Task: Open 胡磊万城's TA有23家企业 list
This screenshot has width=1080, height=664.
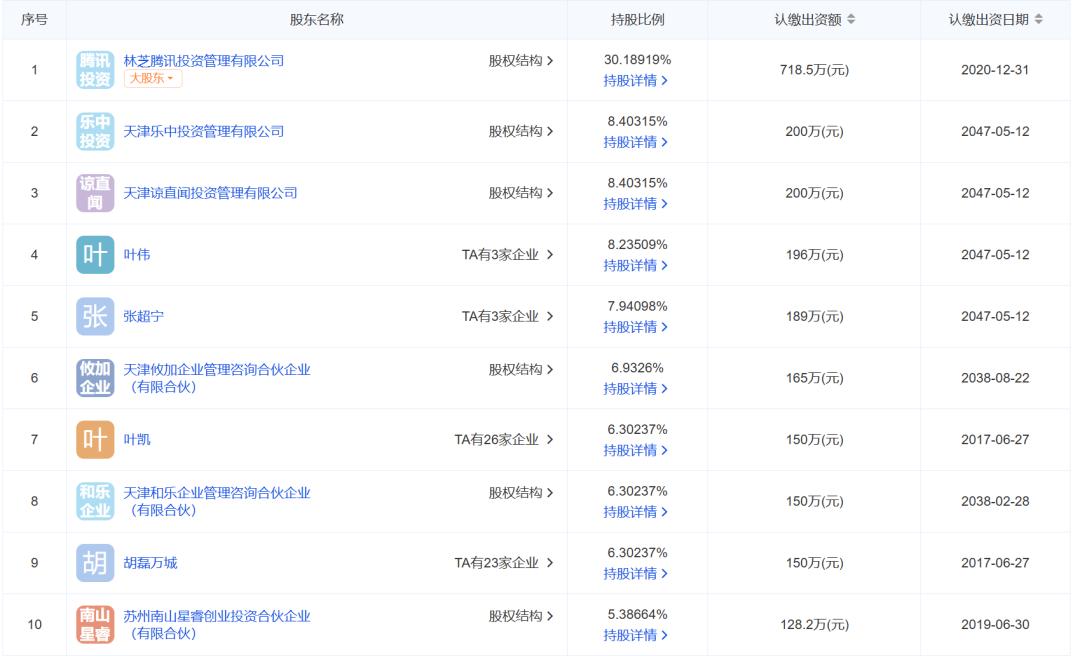Action: (x=503, y=563)
